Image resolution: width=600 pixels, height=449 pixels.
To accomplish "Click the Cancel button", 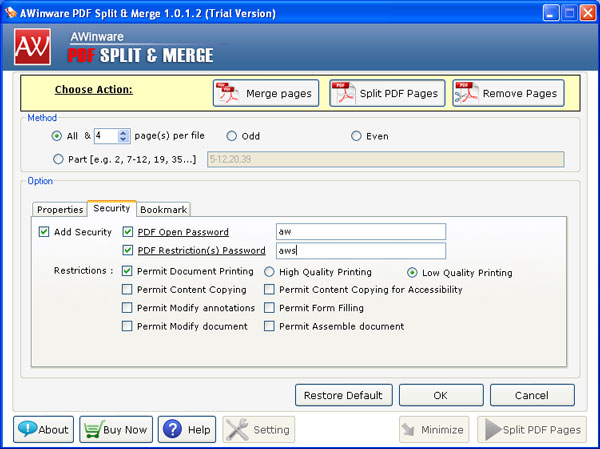I will click(x=532, y=395).
